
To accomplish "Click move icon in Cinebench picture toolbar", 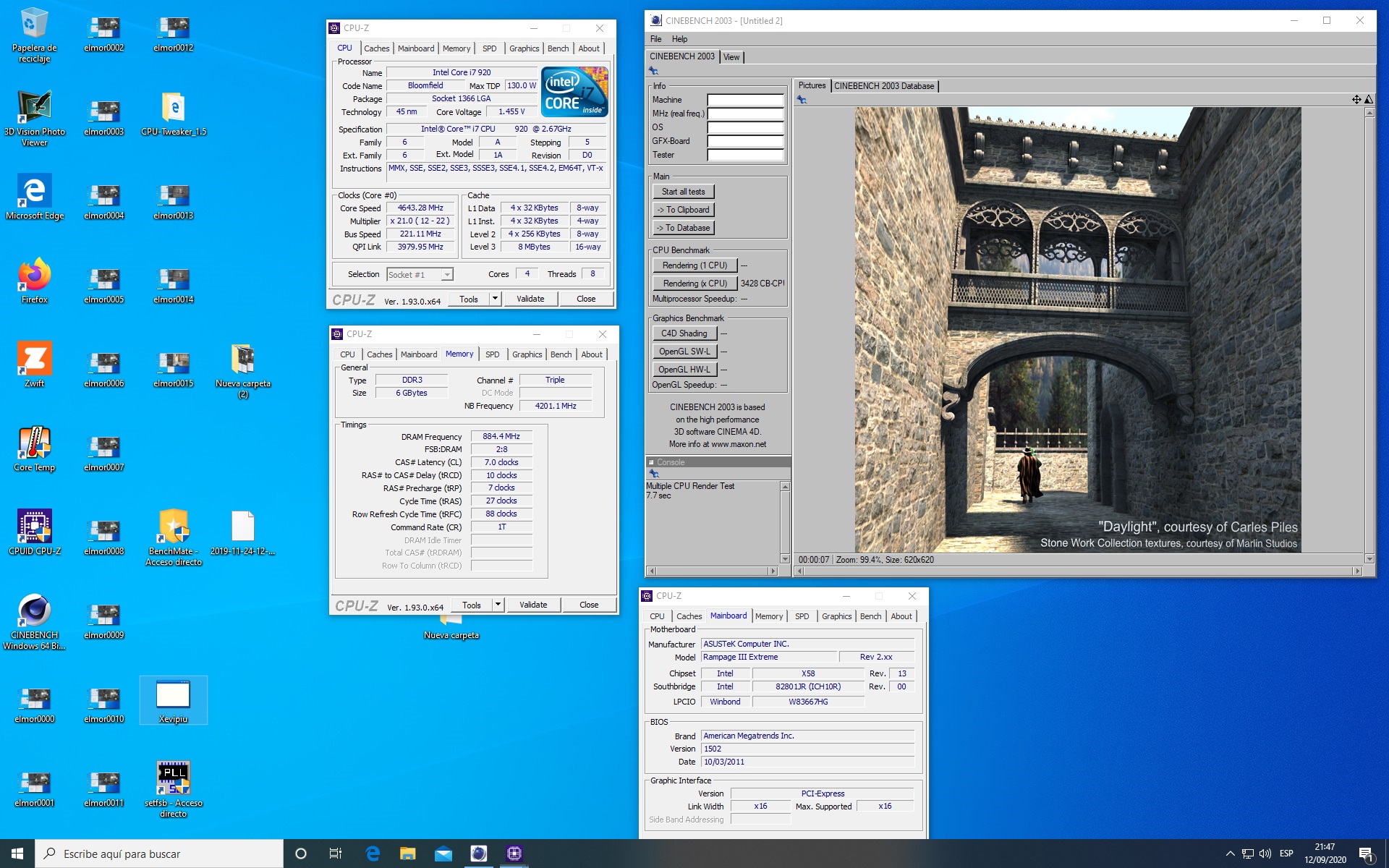I will coord(1356,100).
